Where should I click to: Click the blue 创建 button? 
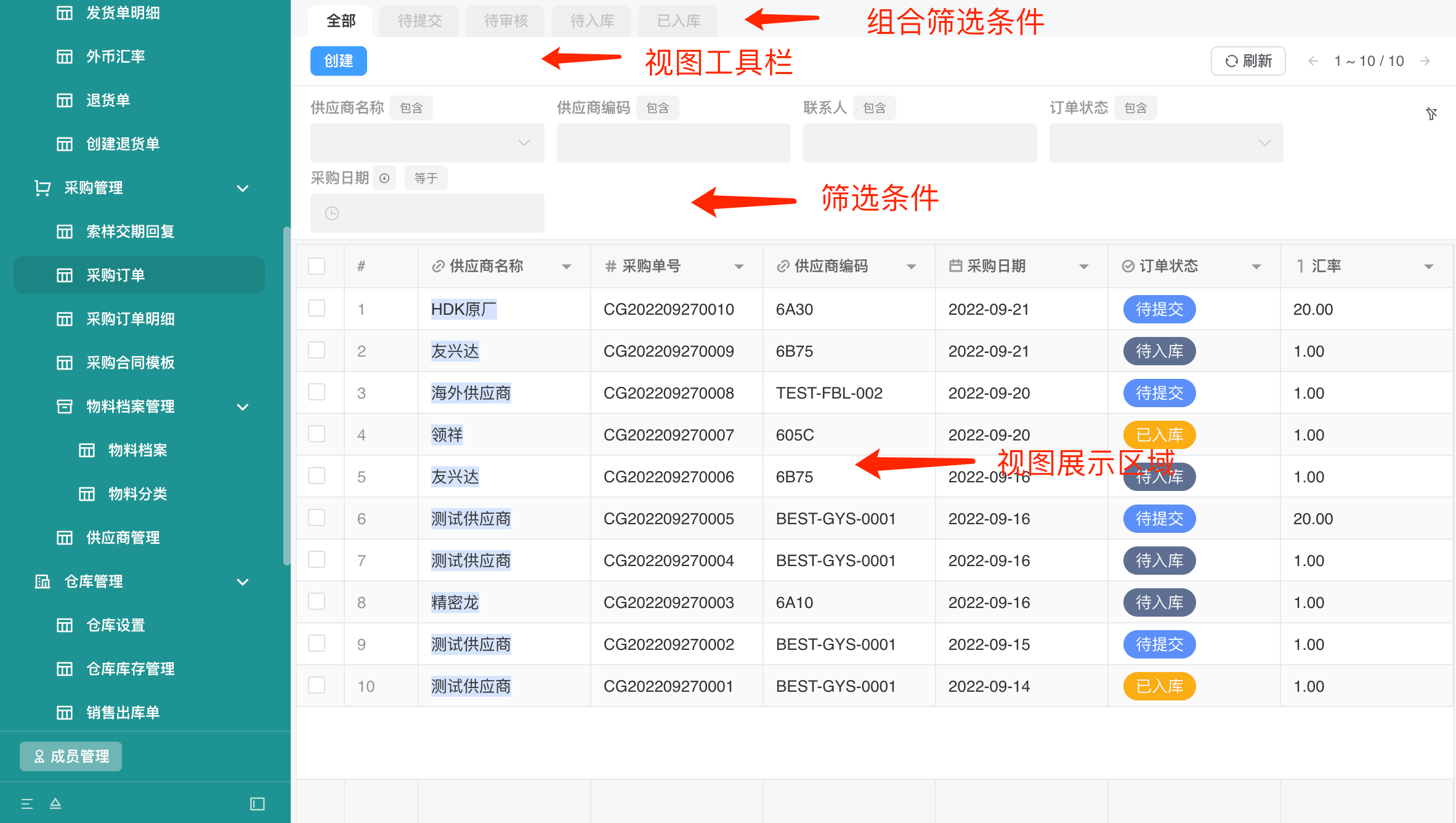pyautogui.click(x=338, y=61)
